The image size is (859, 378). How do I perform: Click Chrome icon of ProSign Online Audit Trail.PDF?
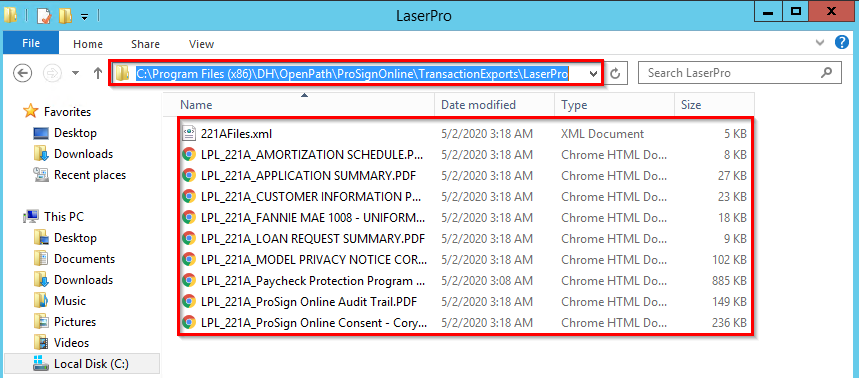(x=189, y=301)
